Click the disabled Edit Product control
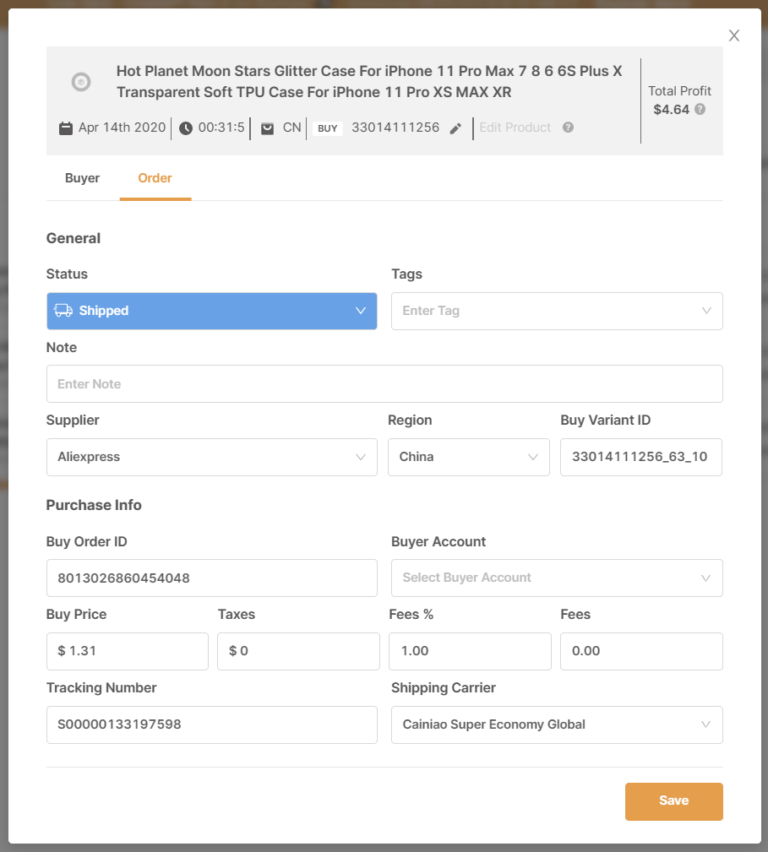The width and height of the screenshot is (768, 852). [x=515, y=127]
